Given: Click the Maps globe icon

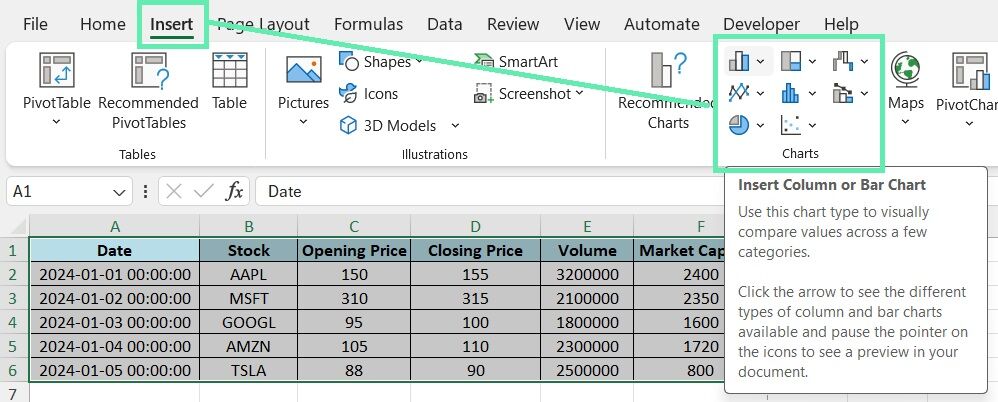Looking at the screenshot, I should tap(905, 69).
